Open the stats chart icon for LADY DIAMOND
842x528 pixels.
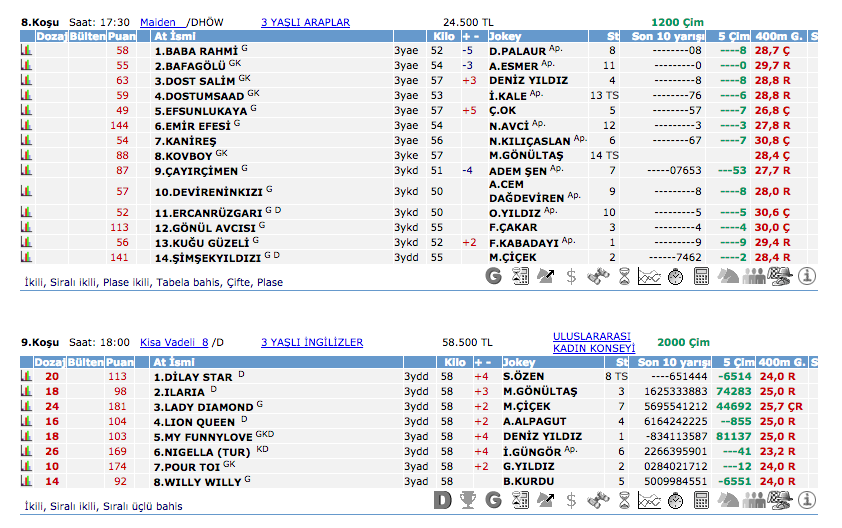click(x=26, y=407)
